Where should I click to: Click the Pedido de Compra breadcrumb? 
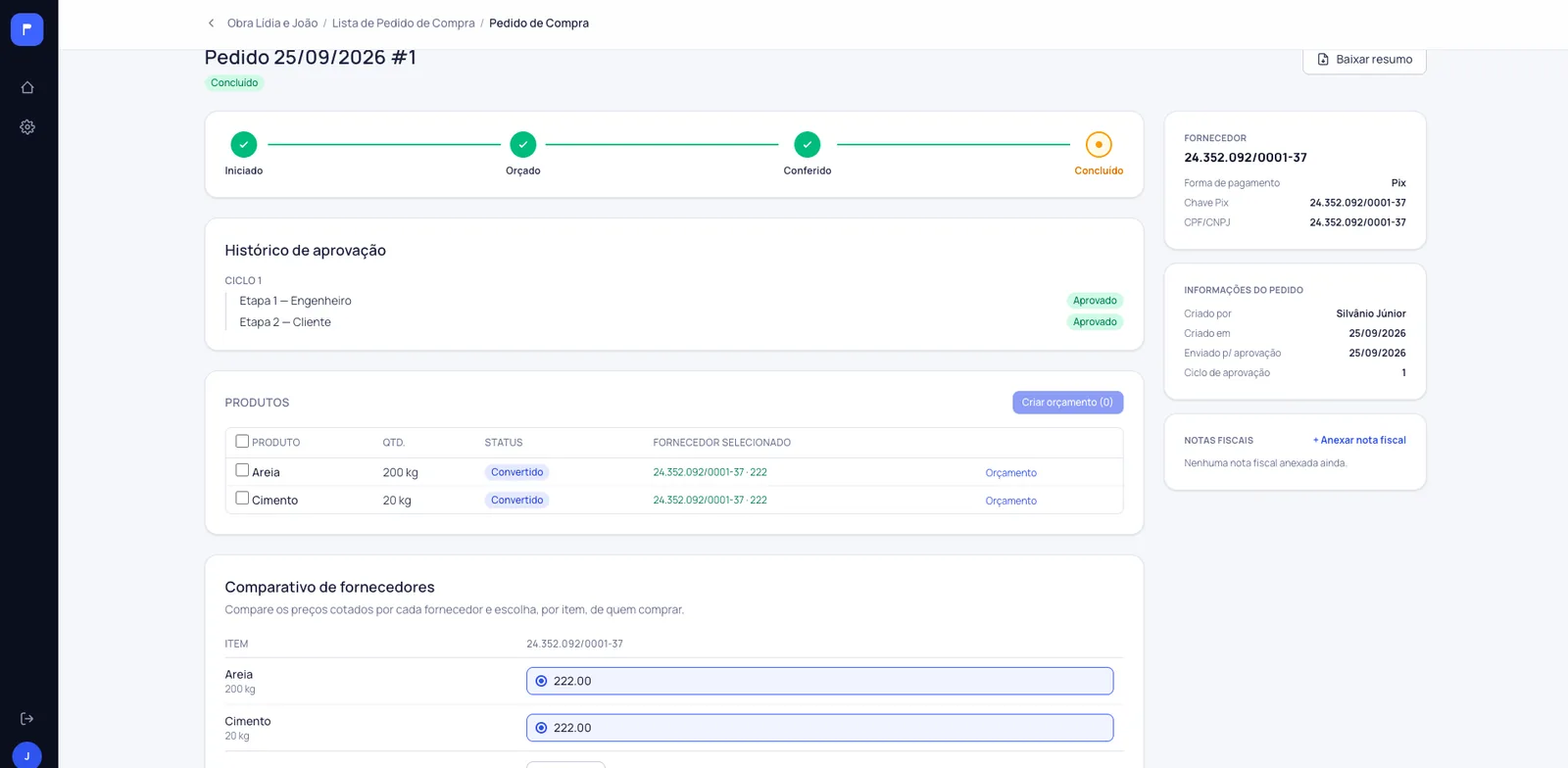(539, 24)
